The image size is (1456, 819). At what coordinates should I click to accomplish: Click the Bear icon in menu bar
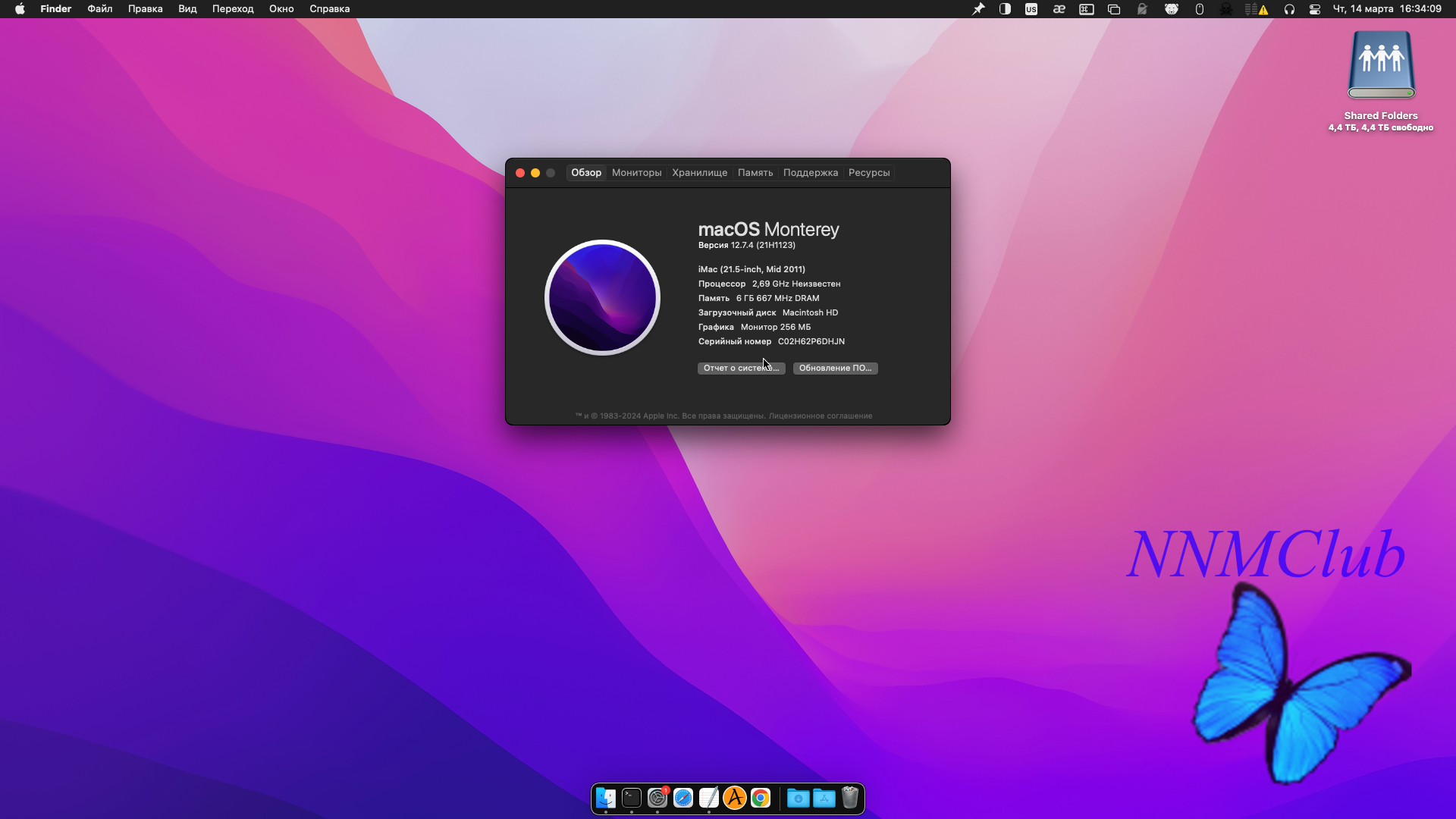[x=1172, y=9]
